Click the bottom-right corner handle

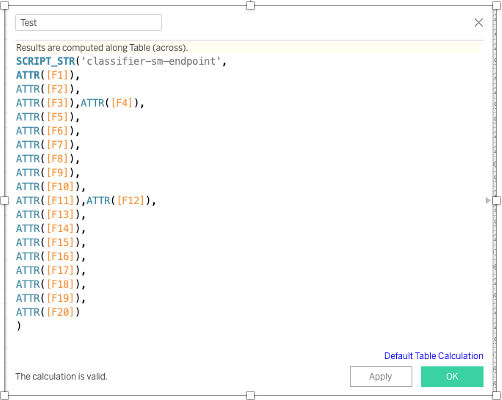[x=497, y=395]
